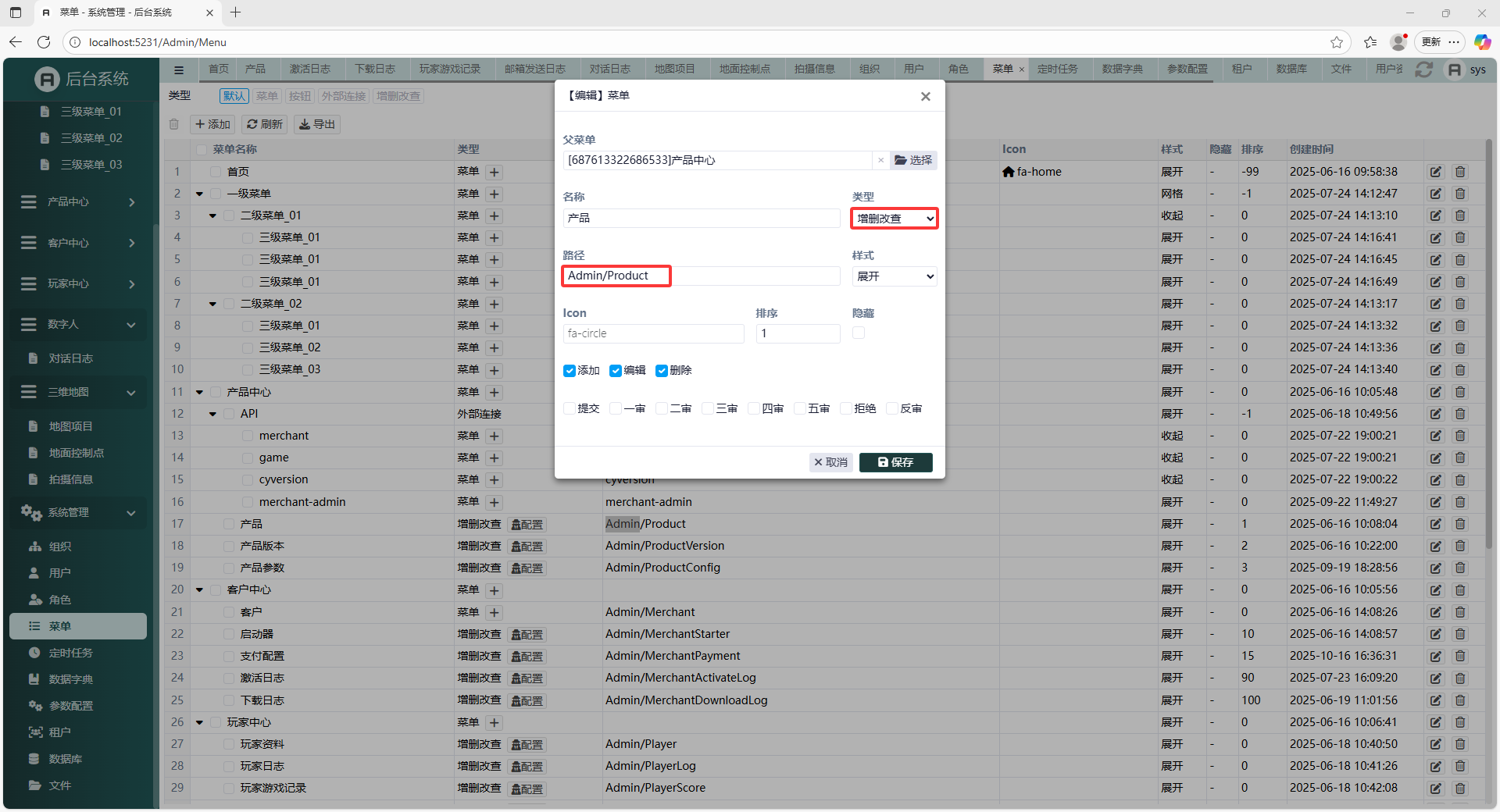The image size is (1500, 812).
Task: Clear the parent menu field with x icon
Action: 880,160
